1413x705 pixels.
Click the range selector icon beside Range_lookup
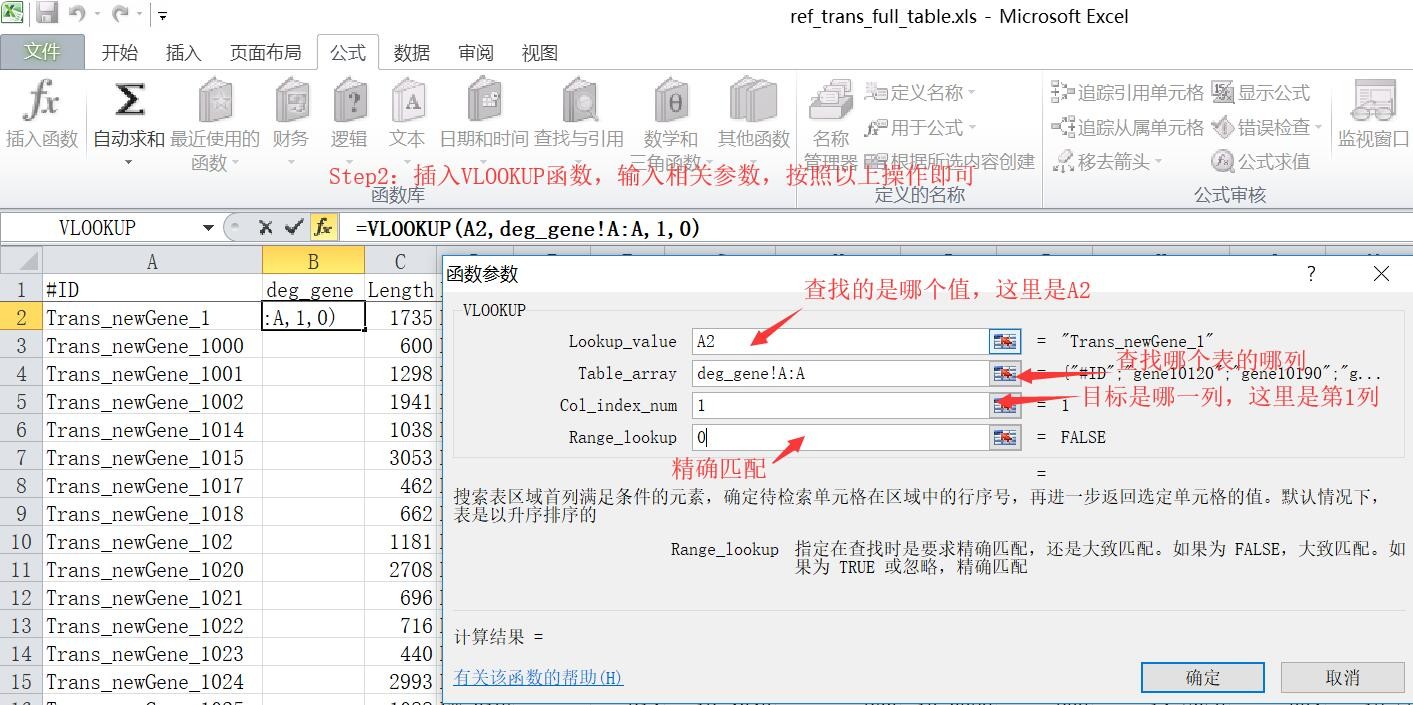click(1004, 438)
